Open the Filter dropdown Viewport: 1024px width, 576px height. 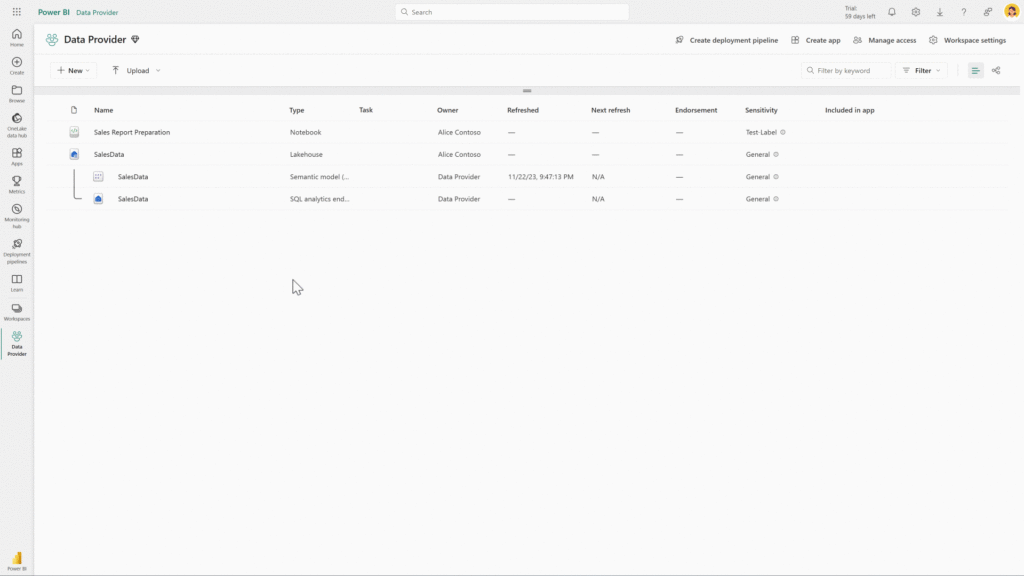(x=921, y=70)
